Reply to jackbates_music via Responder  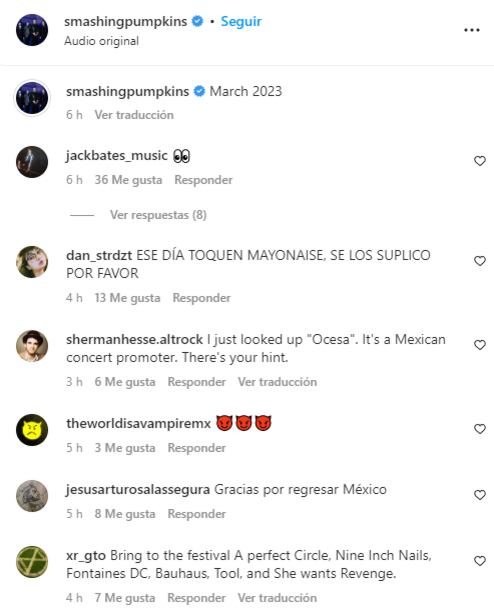[203, 180]
